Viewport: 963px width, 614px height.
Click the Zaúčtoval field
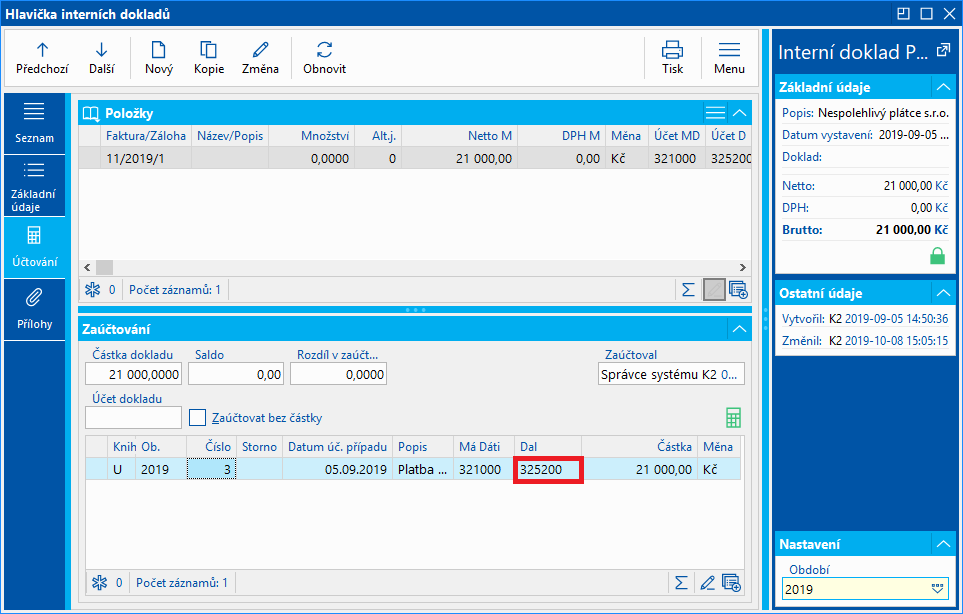point(671,374)
